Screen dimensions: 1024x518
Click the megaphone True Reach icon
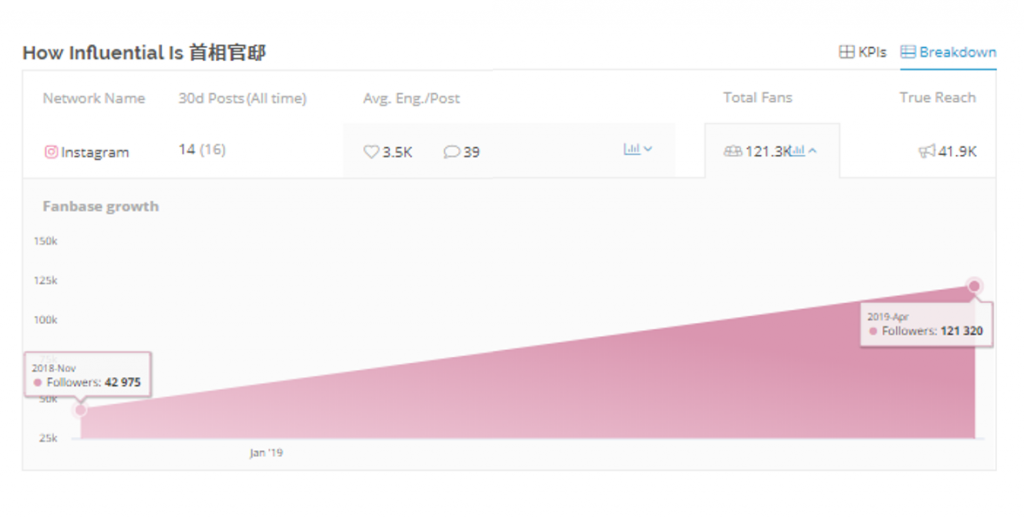click(x=927, y=151)
